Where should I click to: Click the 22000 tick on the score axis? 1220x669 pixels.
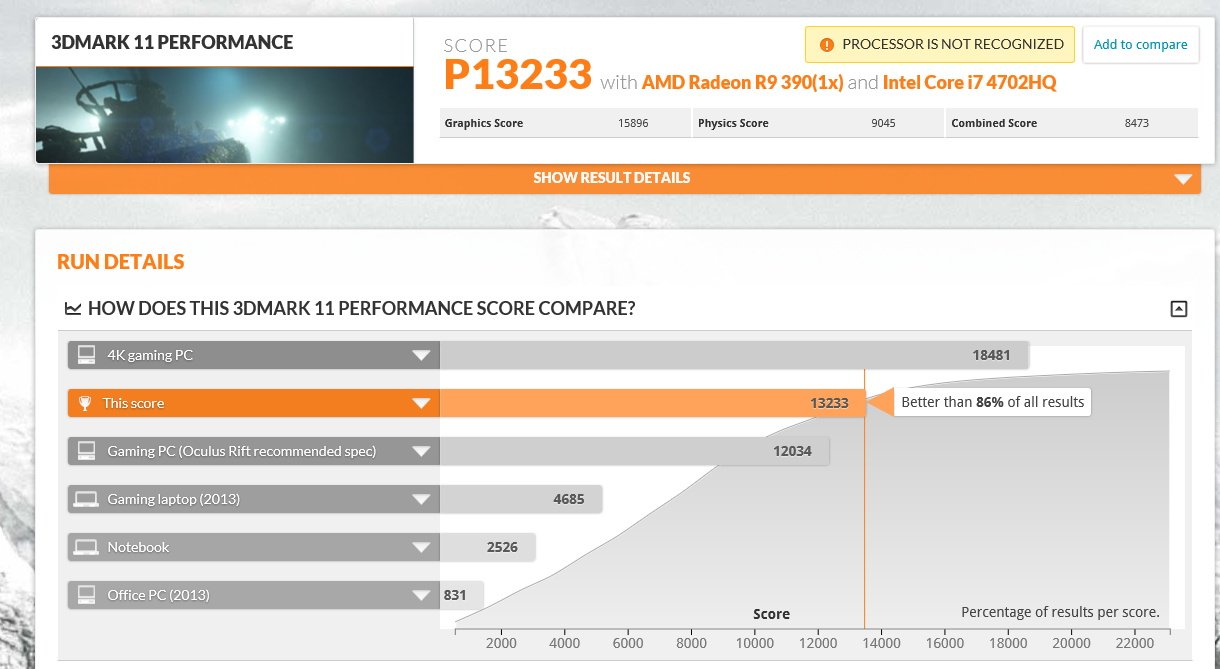(x=1136, y=643)
